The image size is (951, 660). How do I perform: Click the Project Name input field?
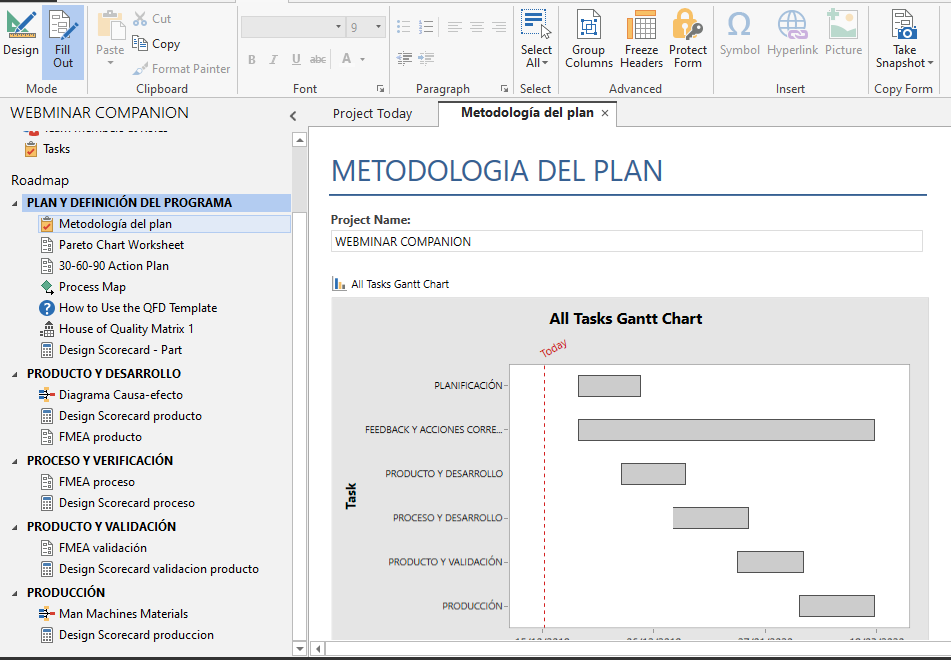click(626, 241)
